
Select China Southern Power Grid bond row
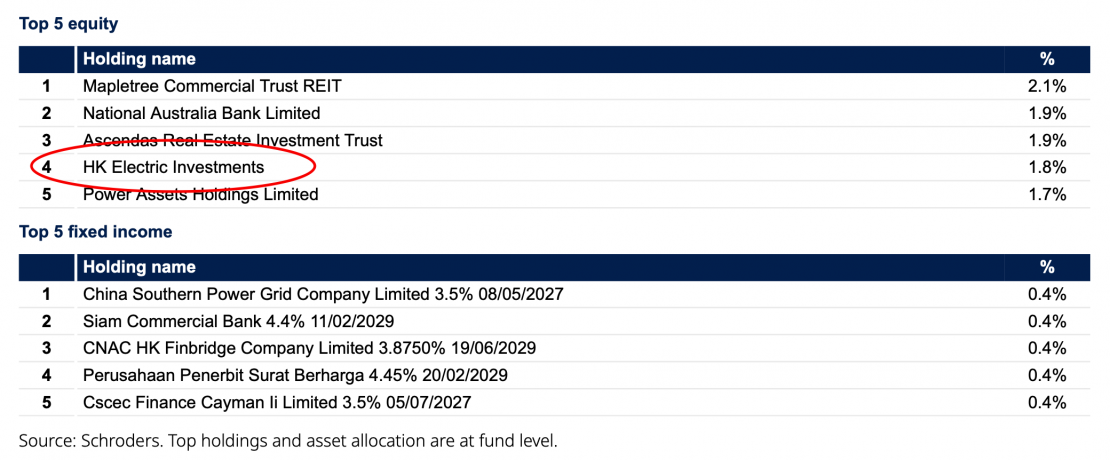coord(323,294)
